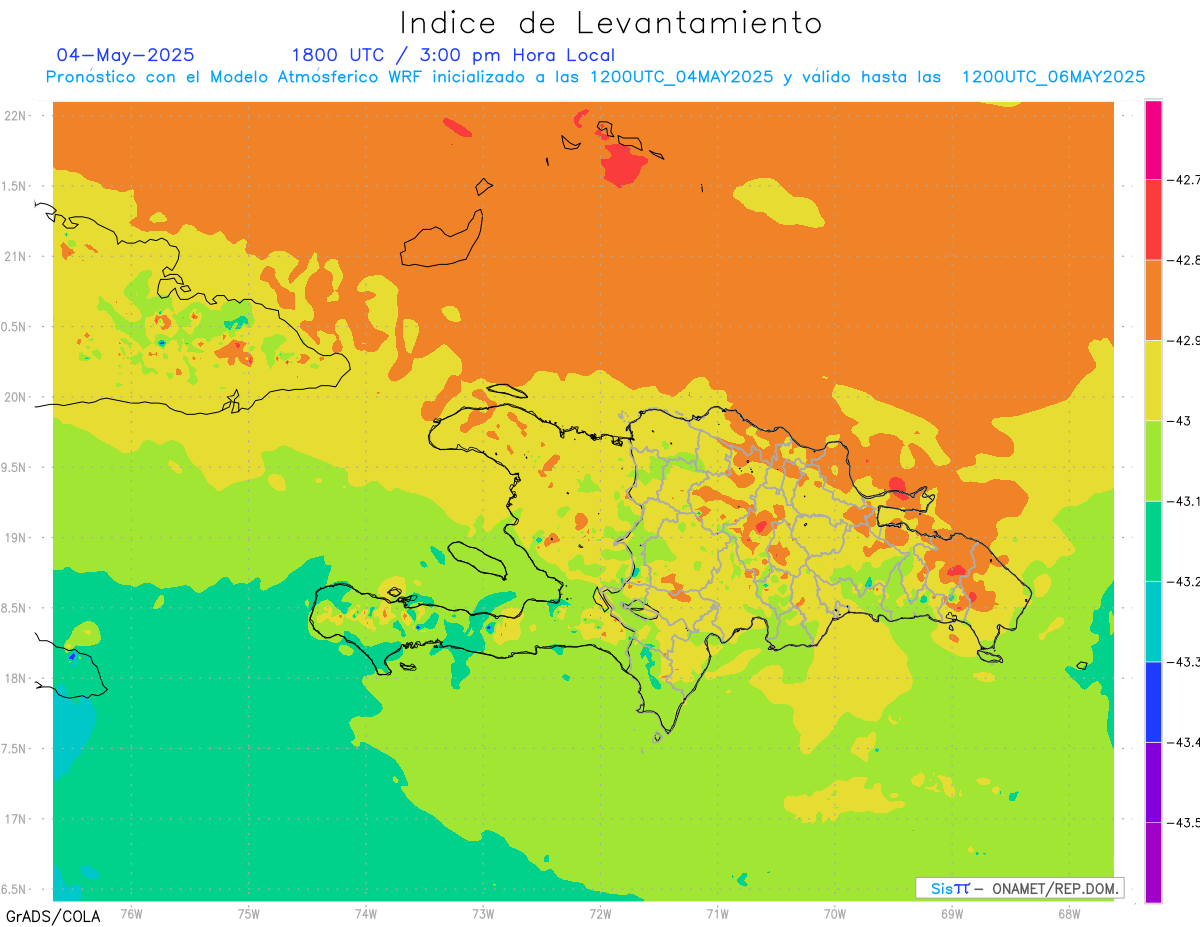The width and height of the screenshot is (1200, 927).
Task: Click the "21N" latitude label
Action: point(17,256)
